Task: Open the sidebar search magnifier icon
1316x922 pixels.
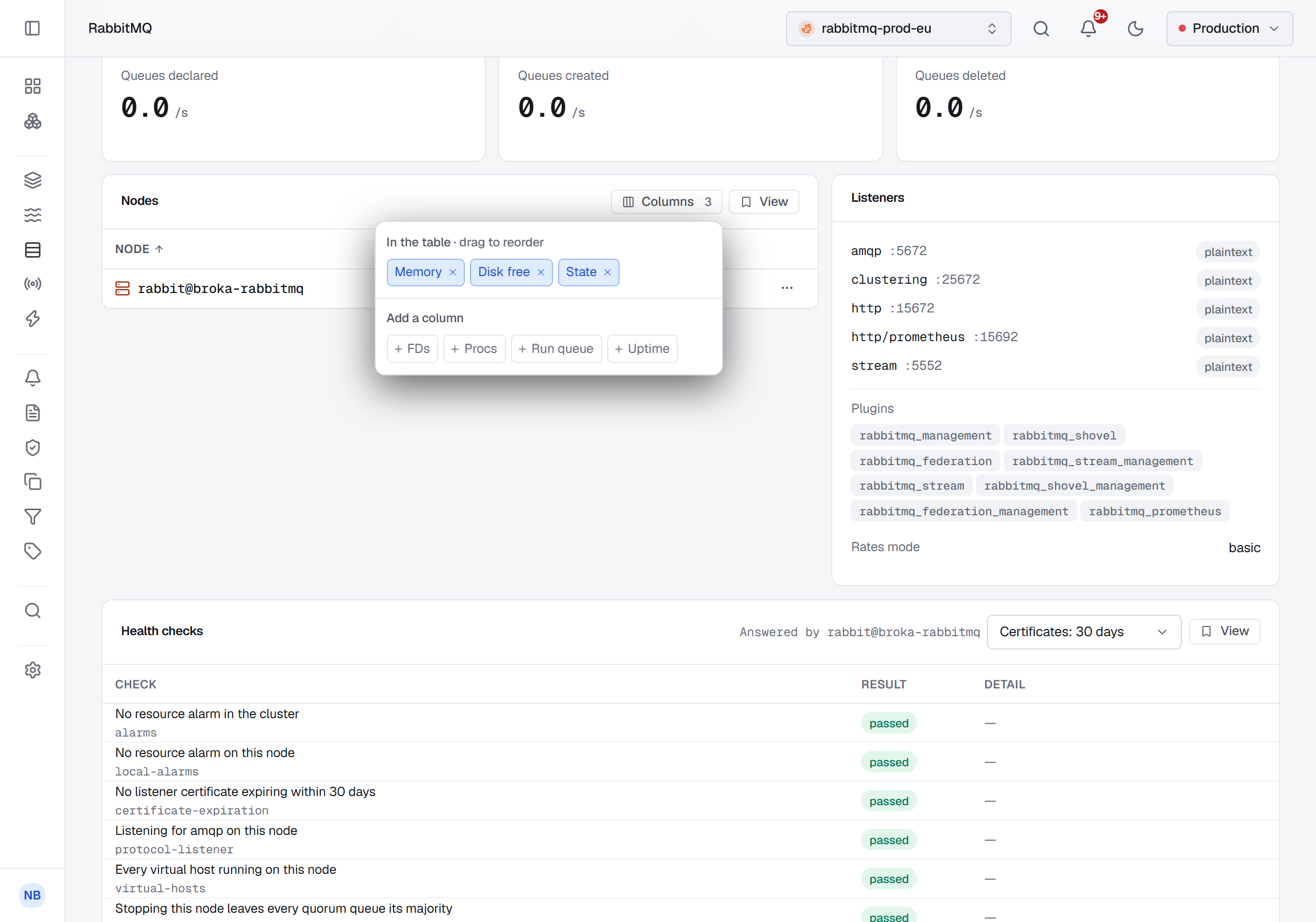Action: click(x=33, y=610)
